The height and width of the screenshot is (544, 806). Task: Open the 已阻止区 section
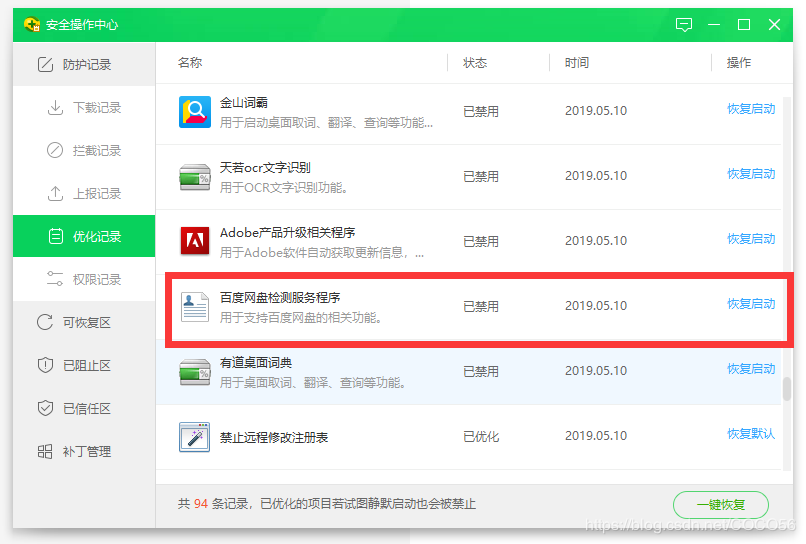click(84, 366)
